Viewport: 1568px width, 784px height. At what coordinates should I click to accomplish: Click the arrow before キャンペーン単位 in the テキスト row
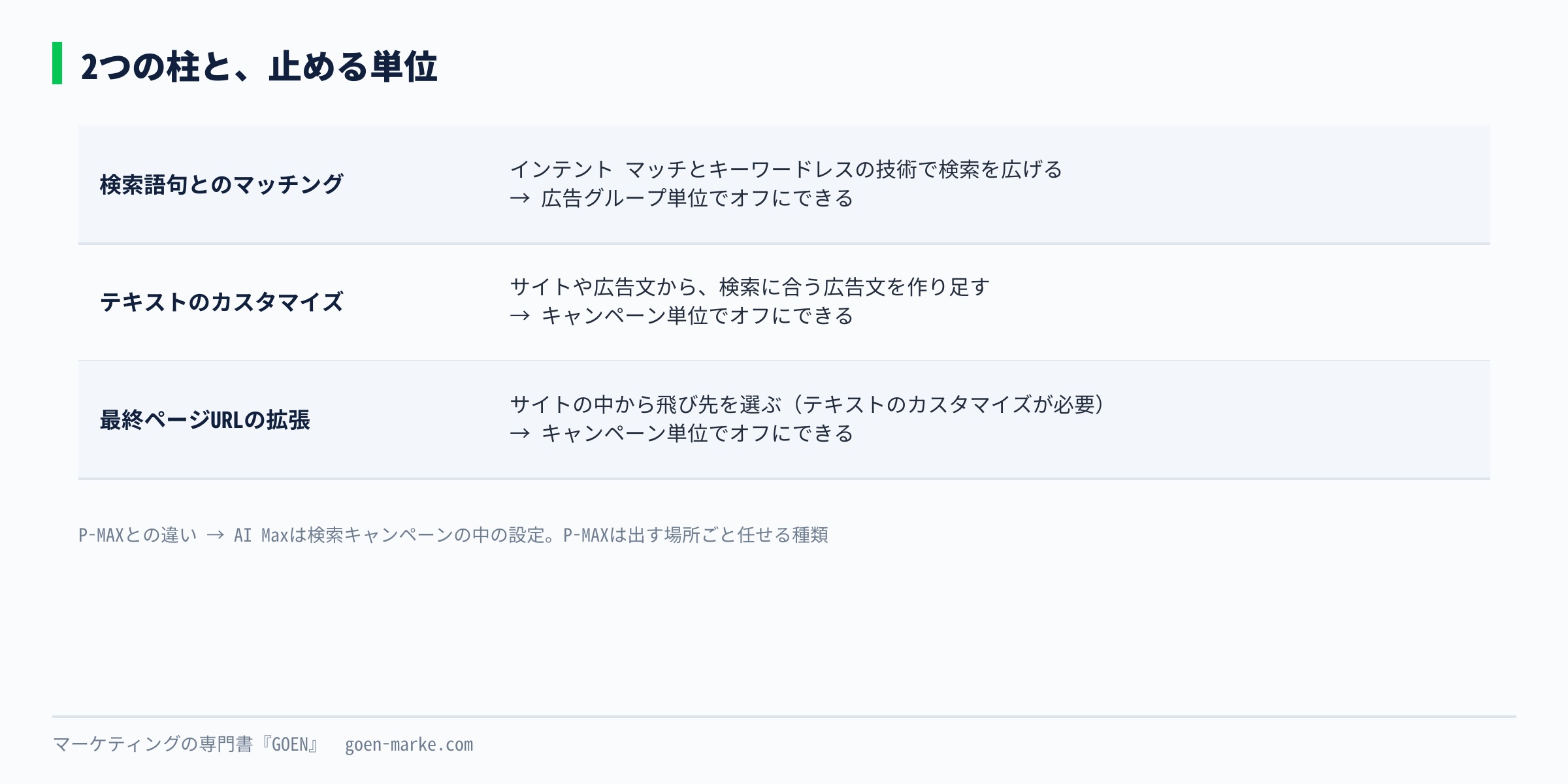click(x=520, y=316)
